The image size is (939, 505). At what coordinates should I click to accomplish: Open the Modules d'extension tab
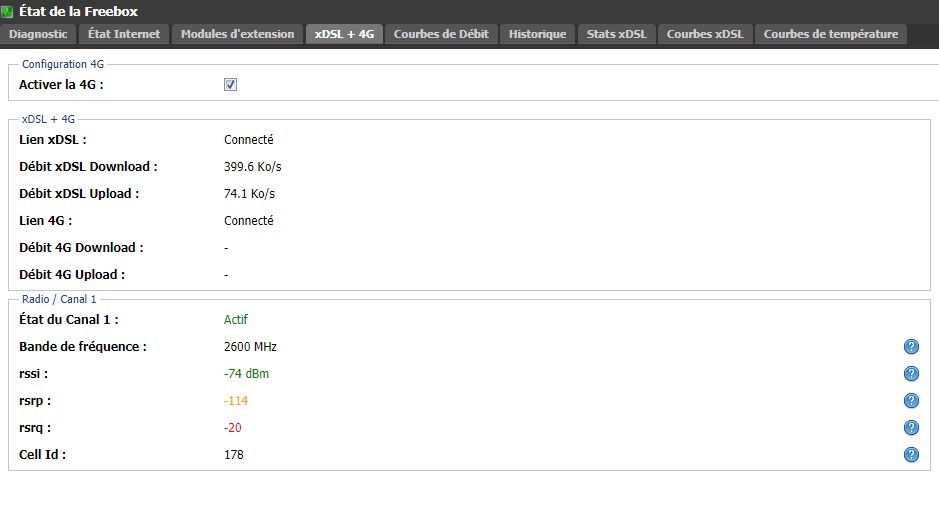click(238, 34)
